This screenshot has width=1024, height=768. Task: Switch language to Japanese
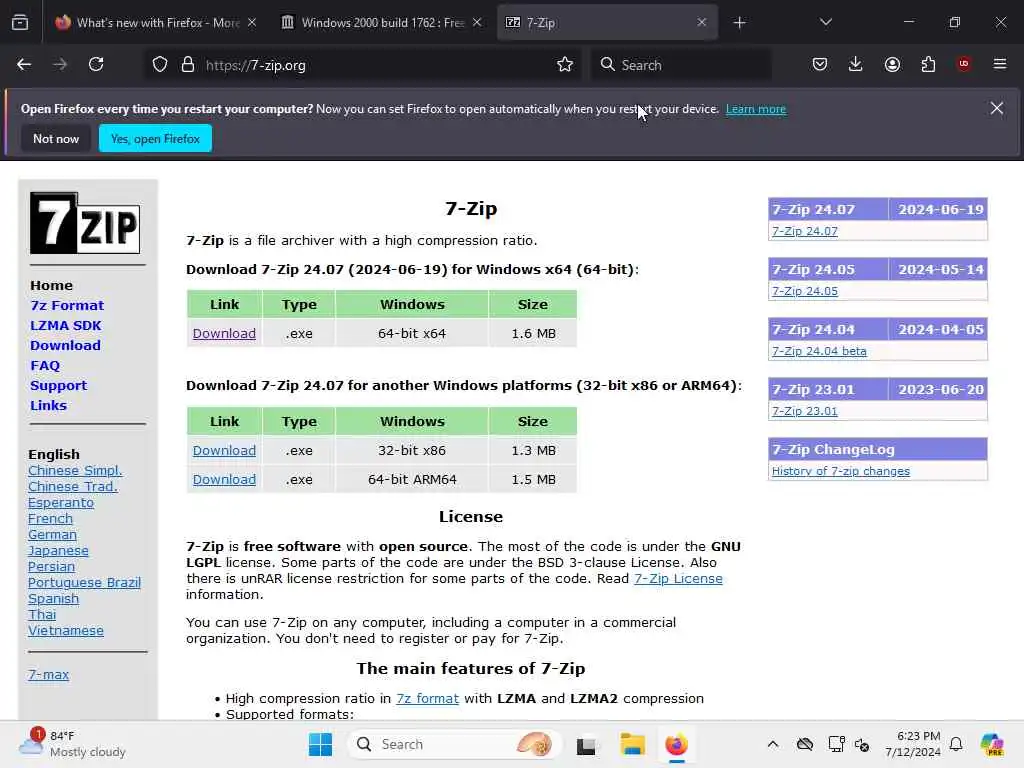pyautogui.click(x=58, y=551)
